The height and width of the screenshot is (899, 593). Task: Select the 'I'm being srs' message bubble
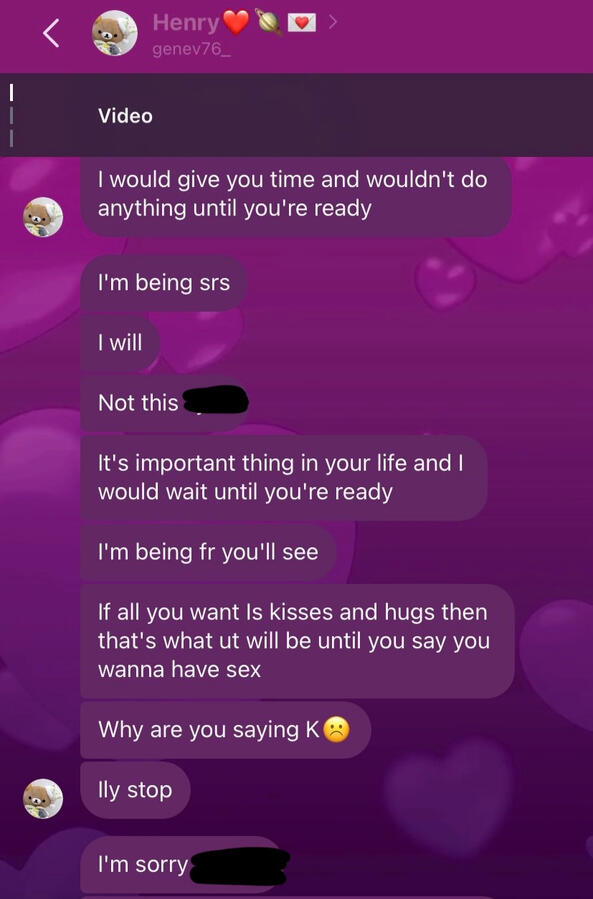tap(164, 283)
